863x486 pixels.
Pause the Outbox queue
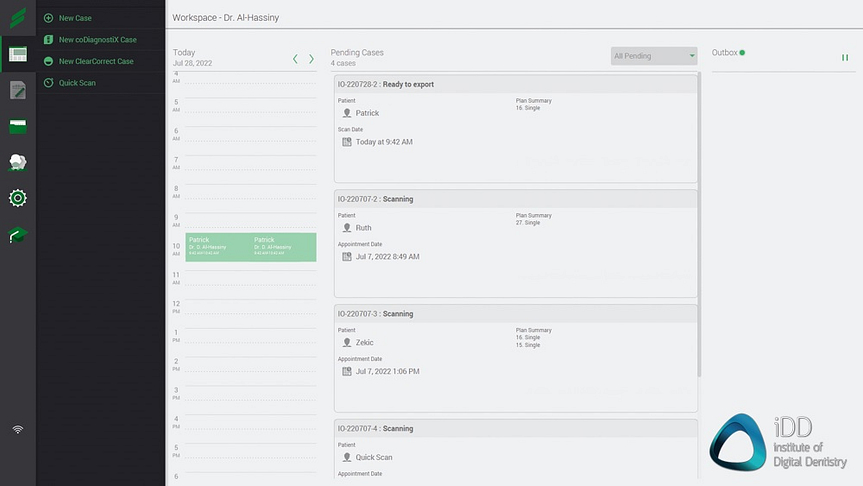coord(845,58)
